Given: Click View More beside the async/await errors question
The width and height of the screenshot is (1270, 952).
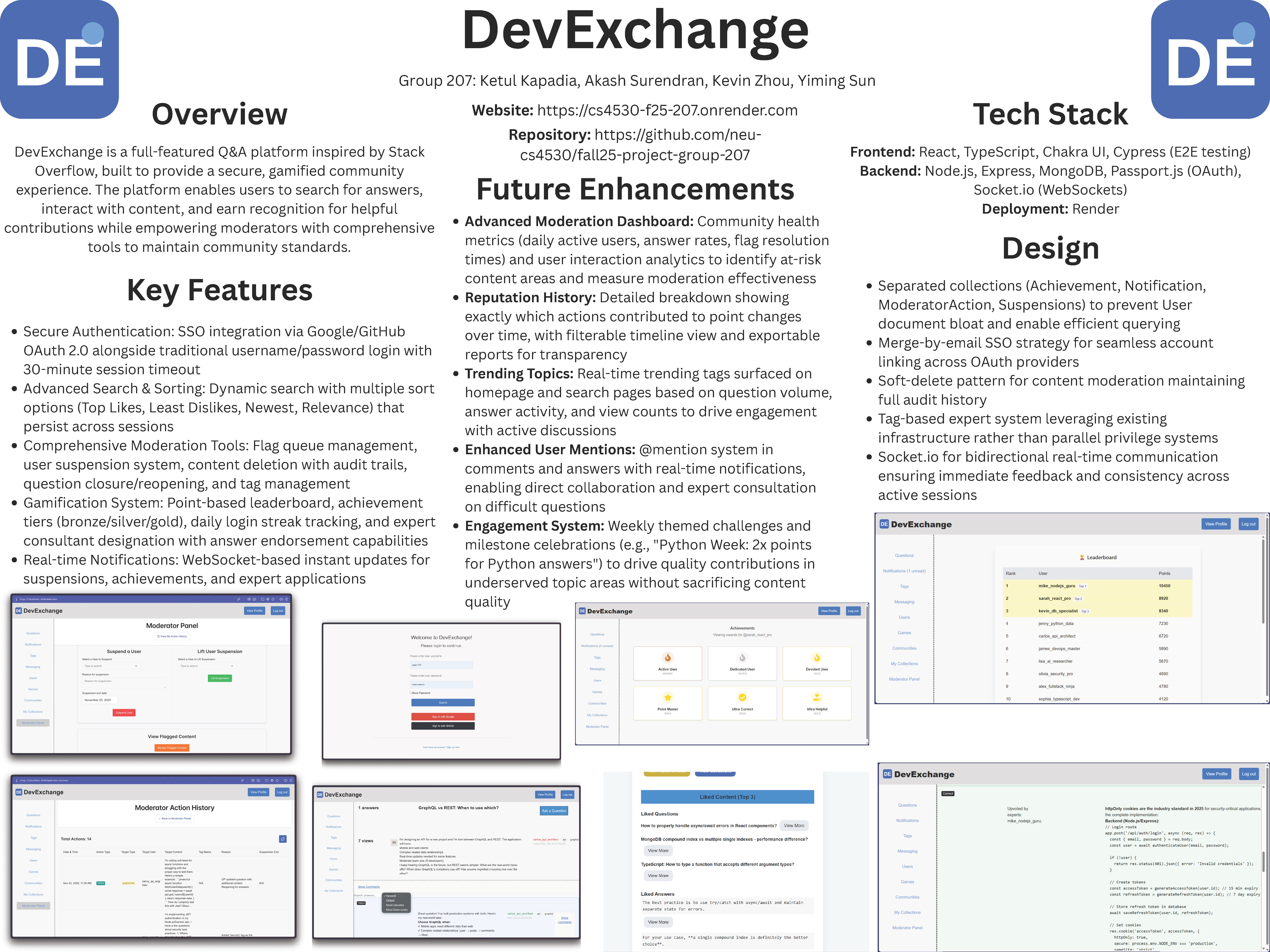Looking at the screenshot, I should coord(794,826).
